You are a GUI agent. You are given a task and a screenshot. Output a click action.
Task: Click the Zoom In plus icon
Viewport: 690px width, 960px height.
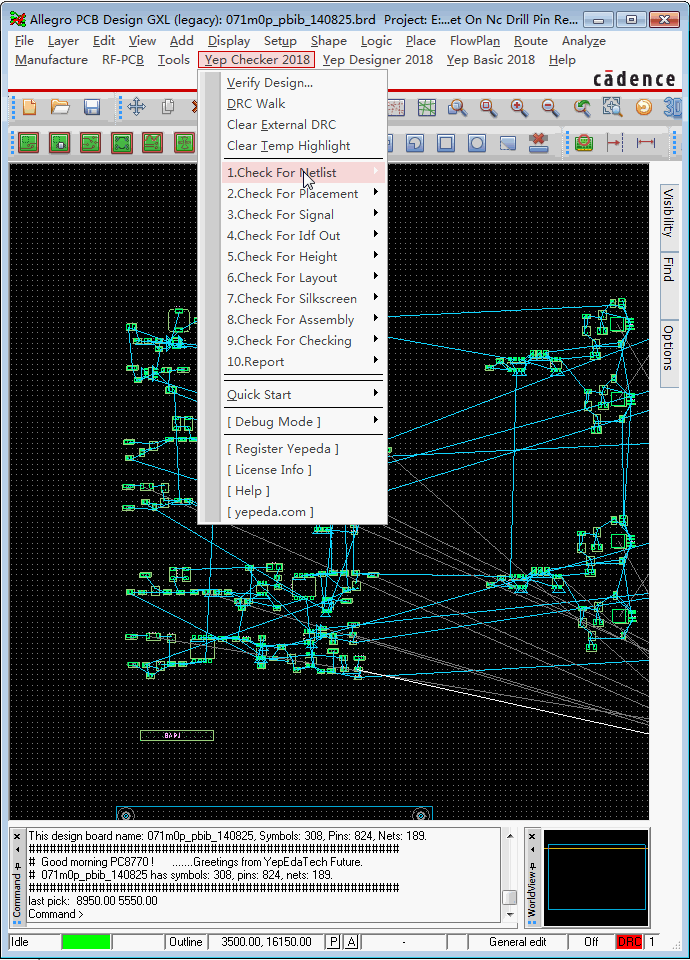pyautogui.click(x=519, y=108)
